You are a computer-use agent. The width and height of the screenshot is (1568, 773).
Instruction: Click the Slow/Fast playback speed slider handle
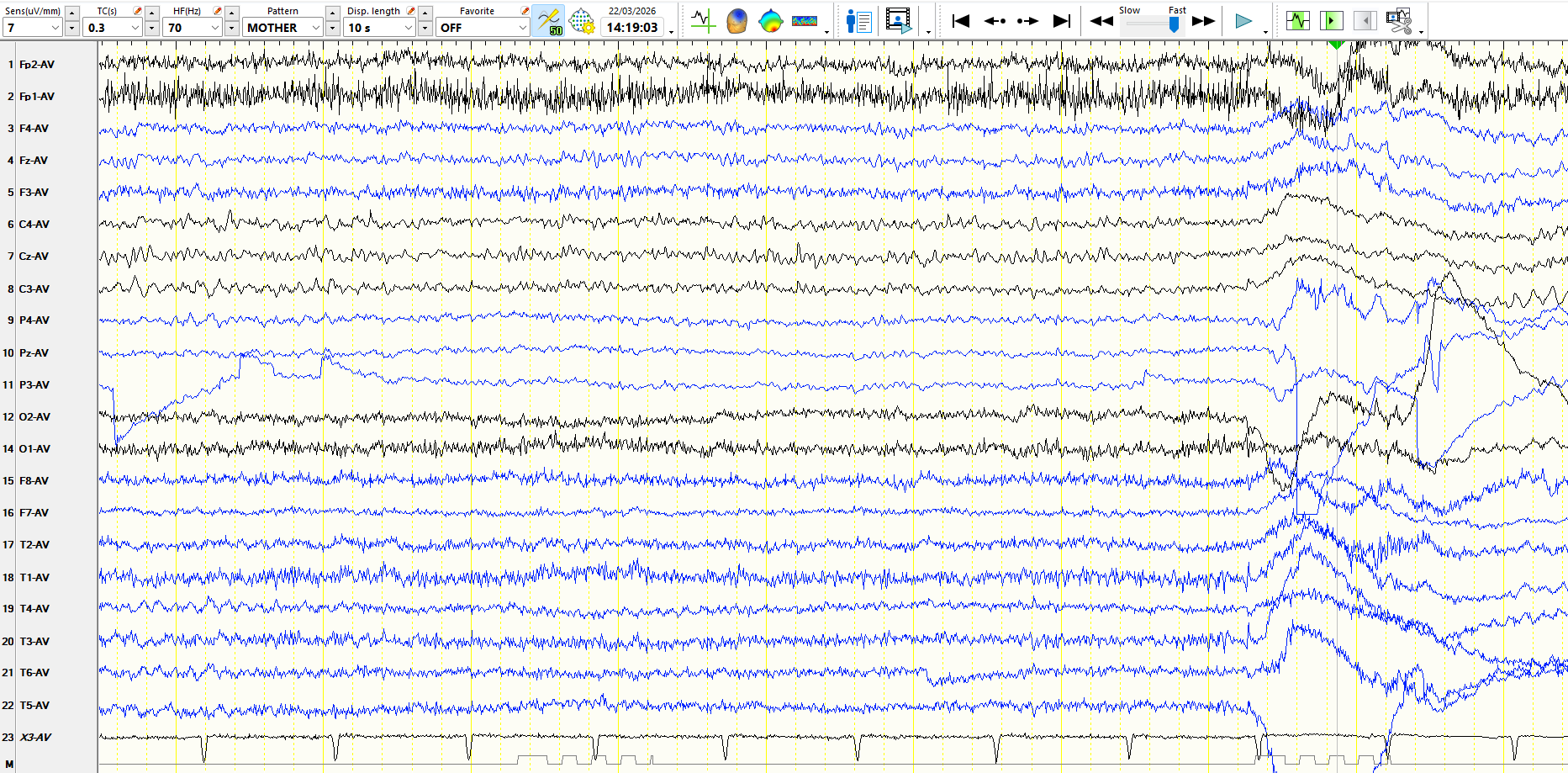click(1174, 24)
